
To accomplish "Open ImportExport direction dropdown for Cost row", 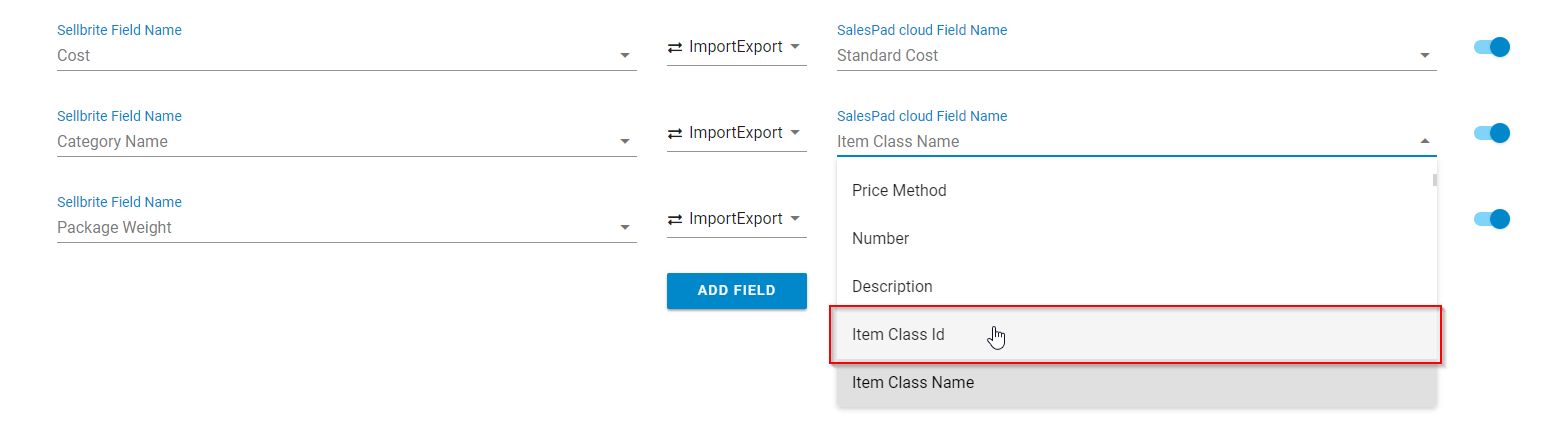I will tap(794, 47).
